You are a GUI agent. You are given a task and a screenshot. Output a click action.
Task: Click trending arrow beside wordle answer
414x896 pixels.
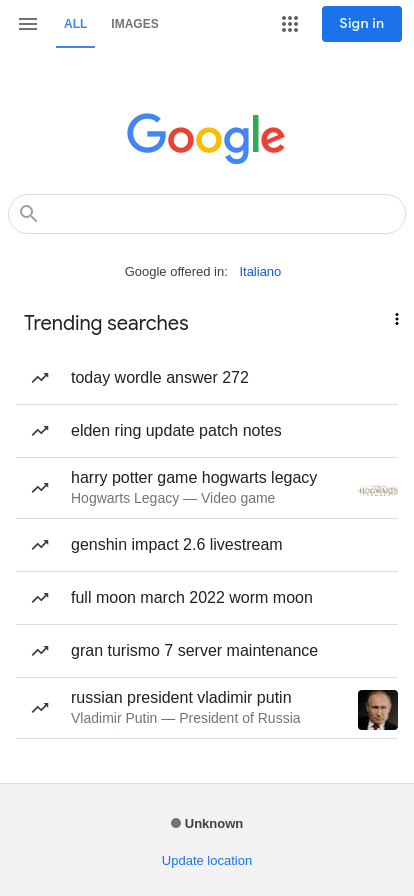(40, 378)
